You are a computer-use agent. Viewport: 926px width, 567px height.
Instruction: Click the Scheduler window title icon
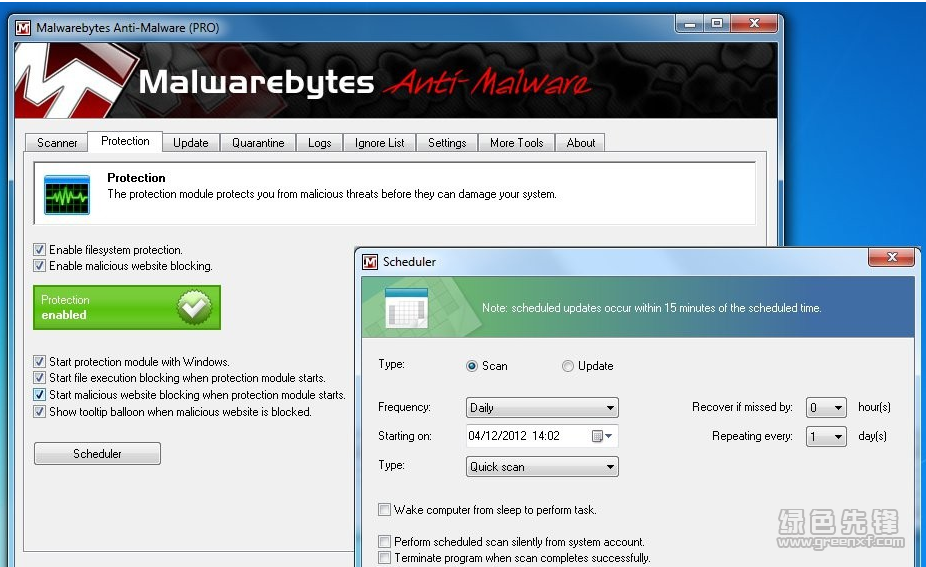(x=370, y=262)
